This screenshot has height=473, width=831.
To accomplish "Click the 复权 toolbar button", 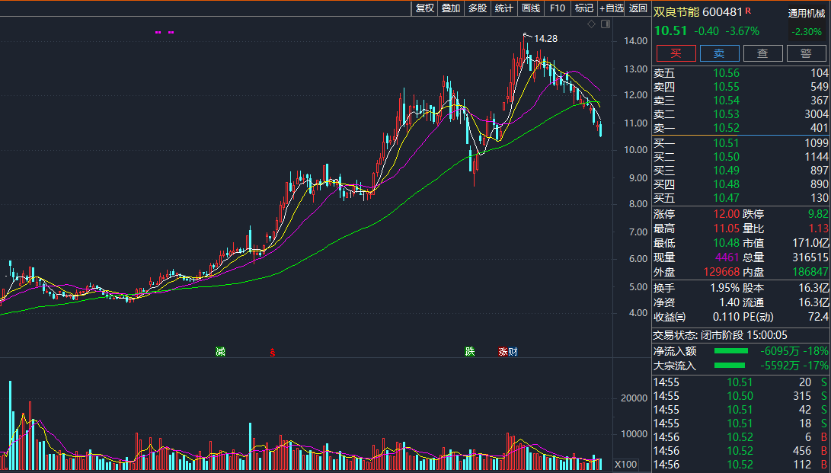I will pos(423,8).
